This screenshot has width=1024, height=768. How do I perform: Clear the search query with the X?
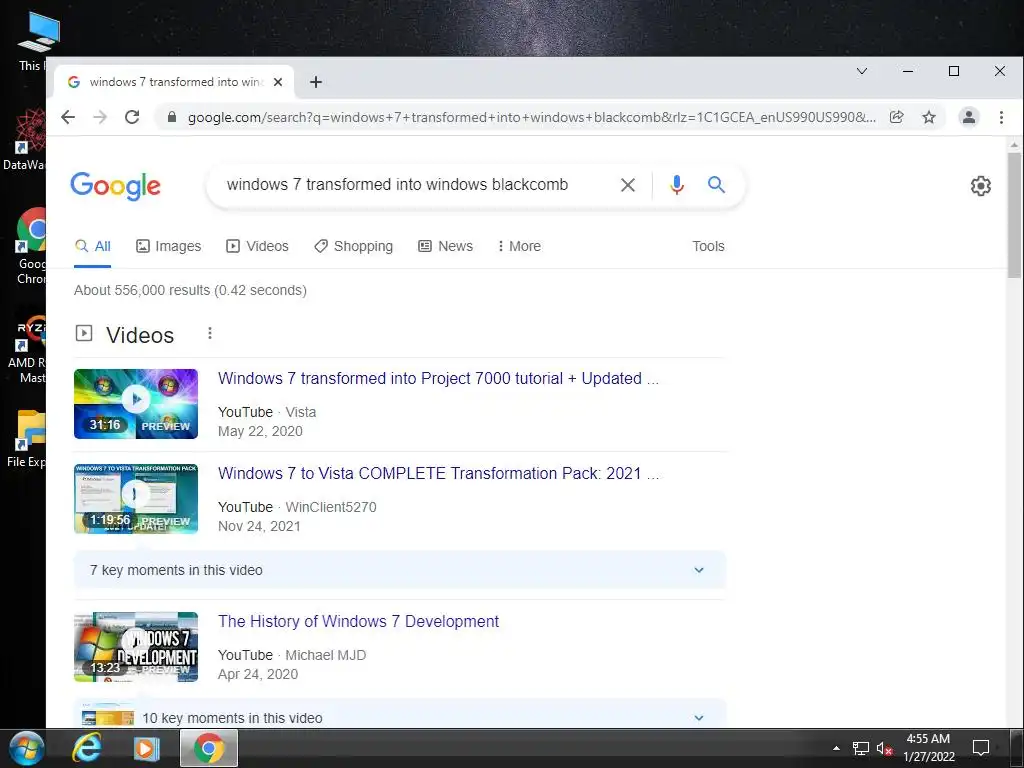(x=628, y=185)
